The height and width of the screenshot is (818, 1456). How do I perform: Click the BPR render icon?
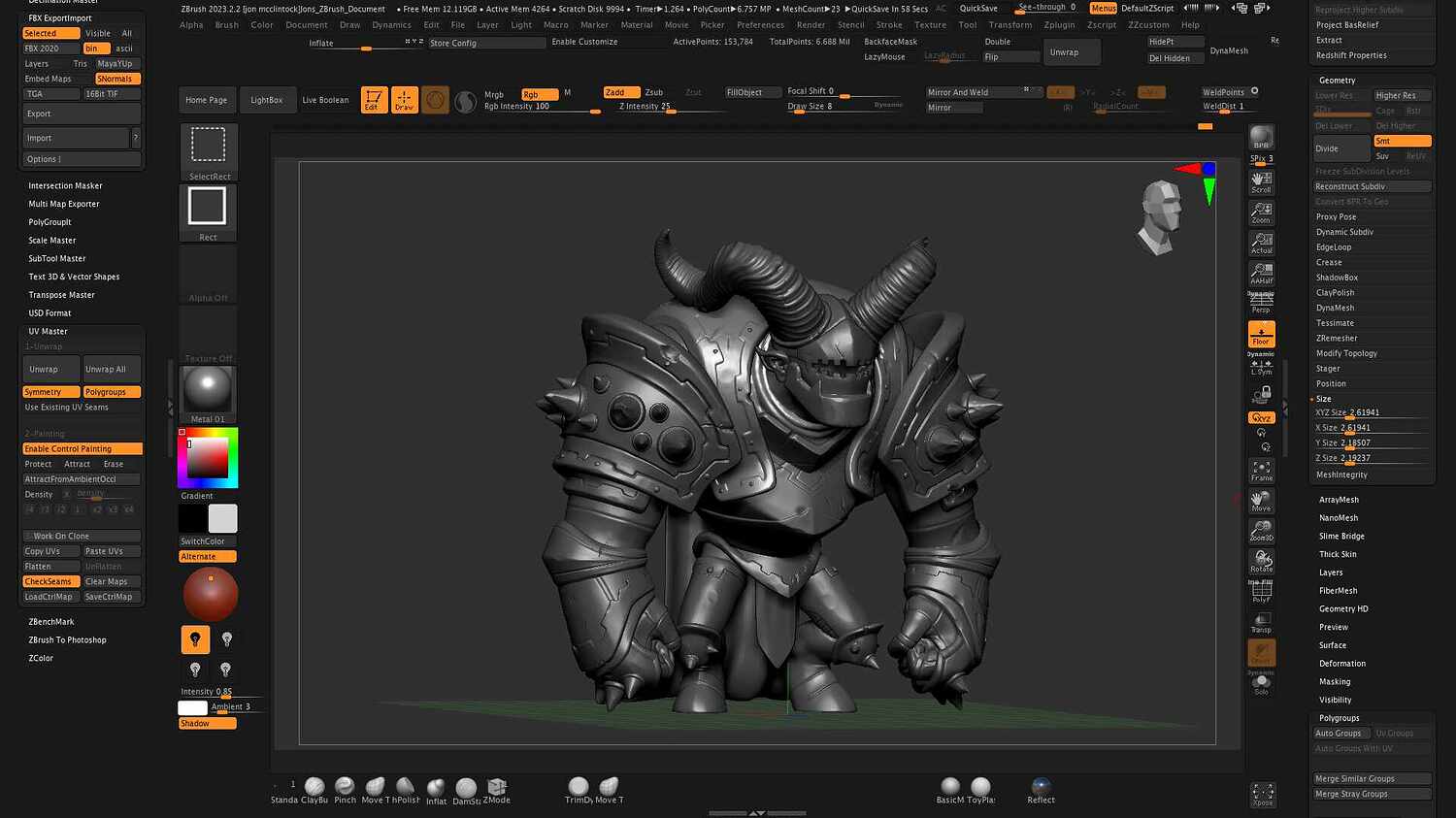(x=1261, y=136)
